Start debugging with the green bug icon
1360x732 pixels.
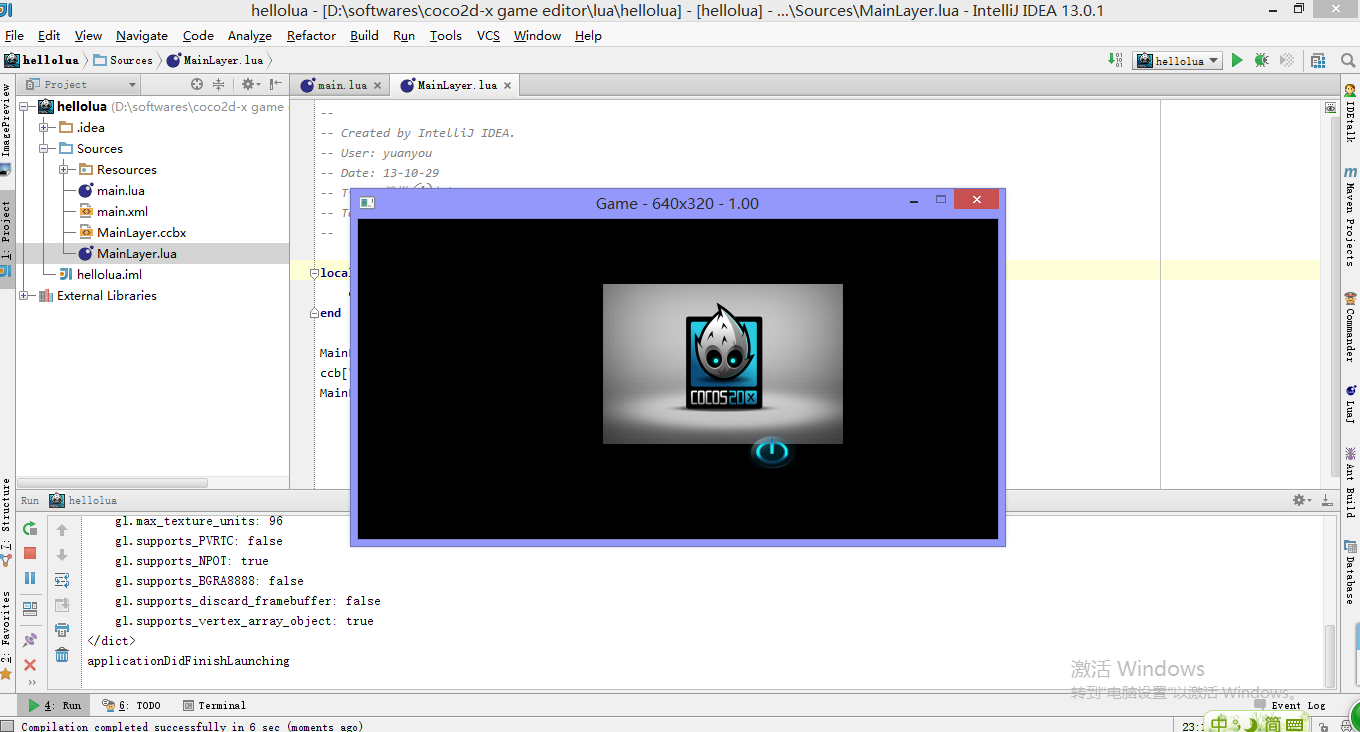pyautogui.click(x=1262, y=60)
